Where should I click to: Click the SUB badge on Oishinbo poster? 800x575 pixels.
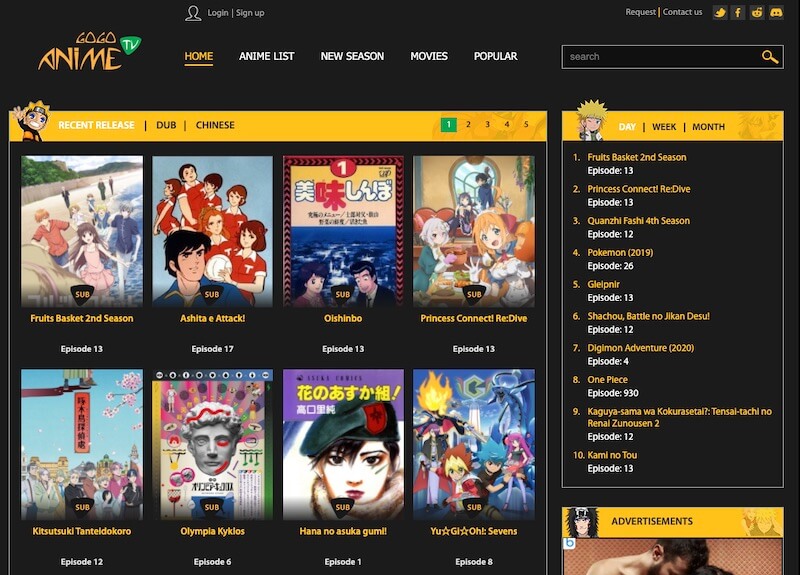click(x=343, y=294)
